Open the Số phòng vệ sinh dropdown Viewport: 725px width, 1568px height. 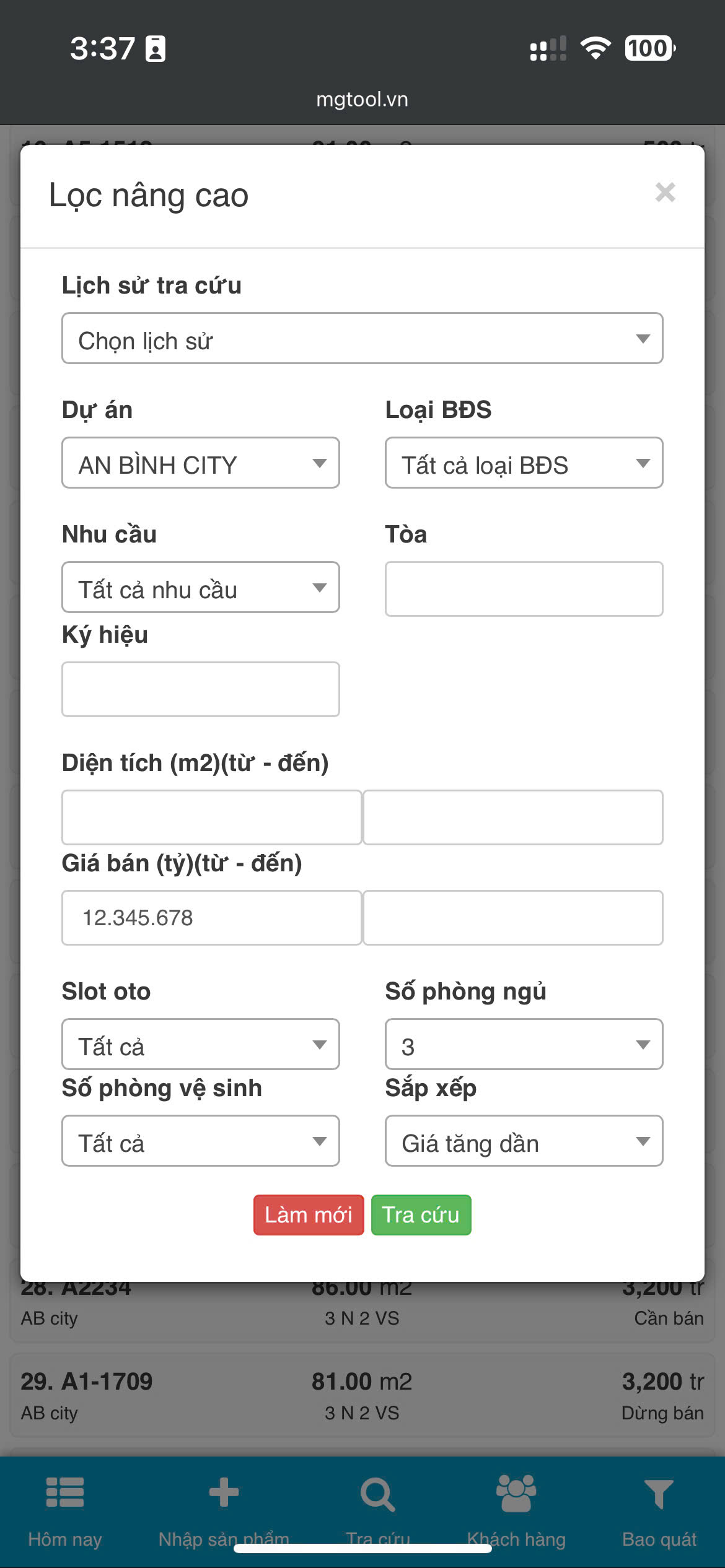point(200,1141)
